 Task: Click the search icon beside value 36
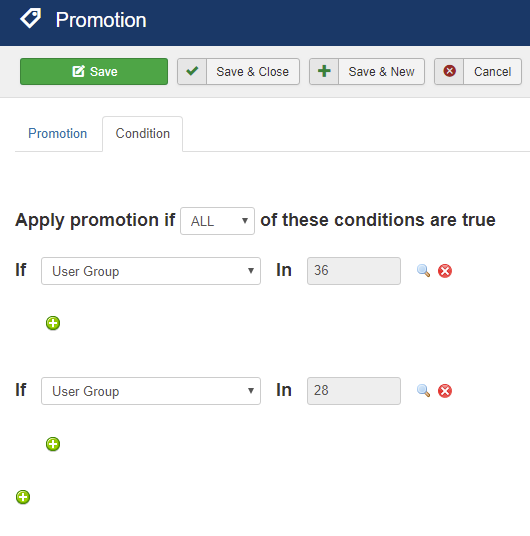click(423, 271)
